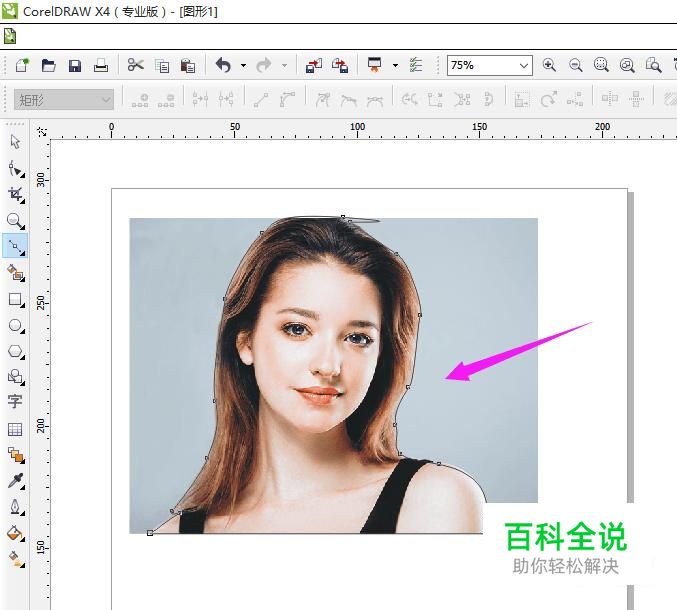Select the Interactive Blend tool
Image resolution: width=677 pixels, height=610 pixels.
16,455
